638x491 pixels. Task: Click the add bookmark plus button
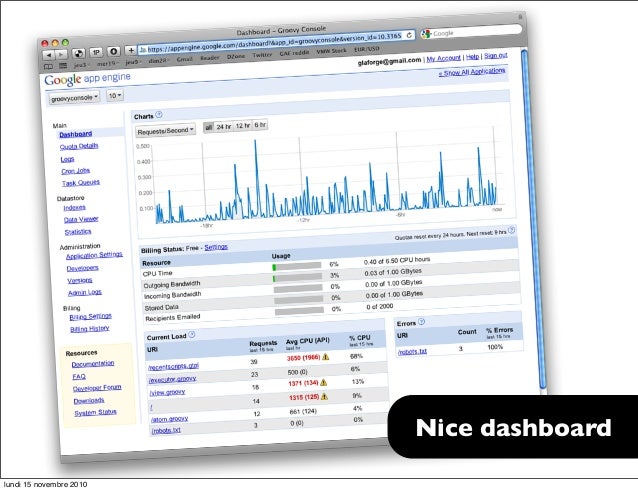131,50
